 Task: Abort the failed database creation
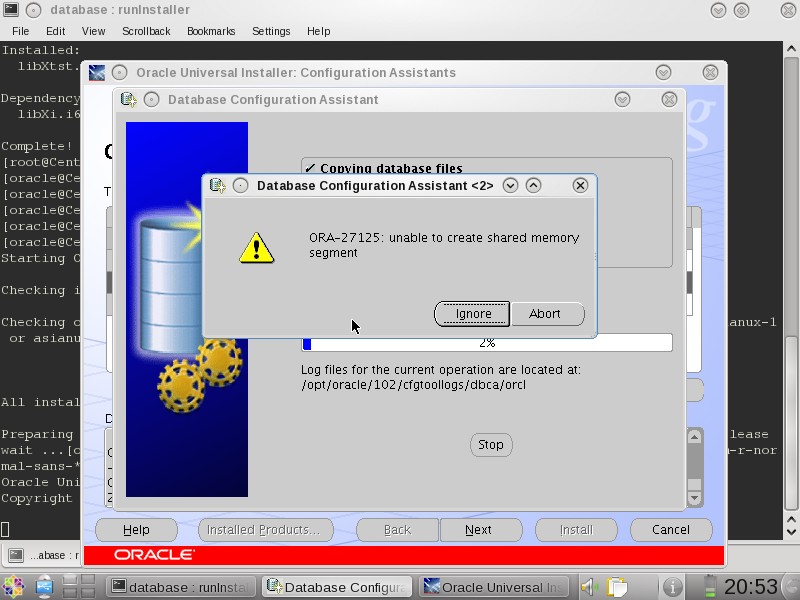pos(548,313)
